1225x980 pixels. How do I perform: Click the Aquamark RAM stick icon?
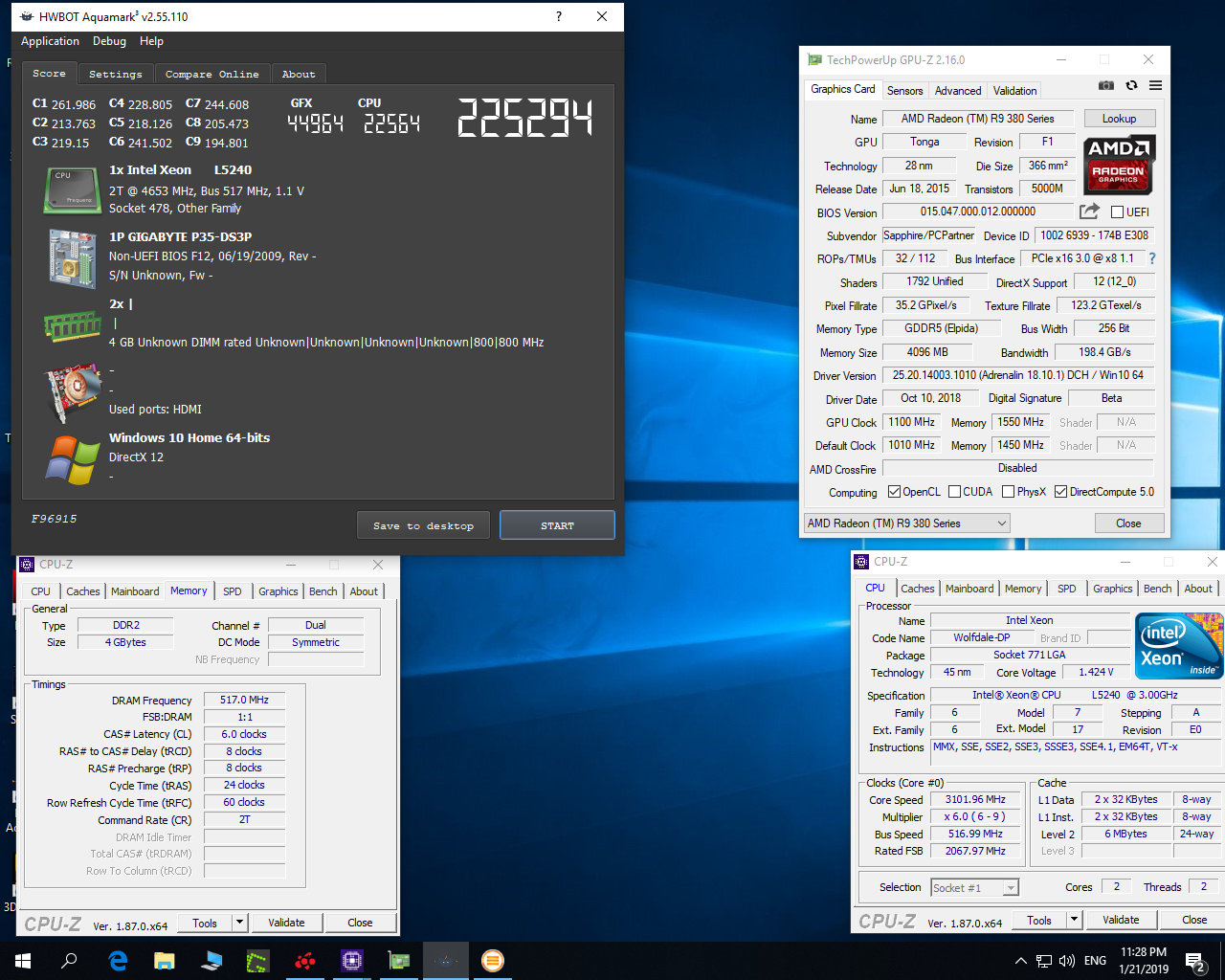coord(72,326)
